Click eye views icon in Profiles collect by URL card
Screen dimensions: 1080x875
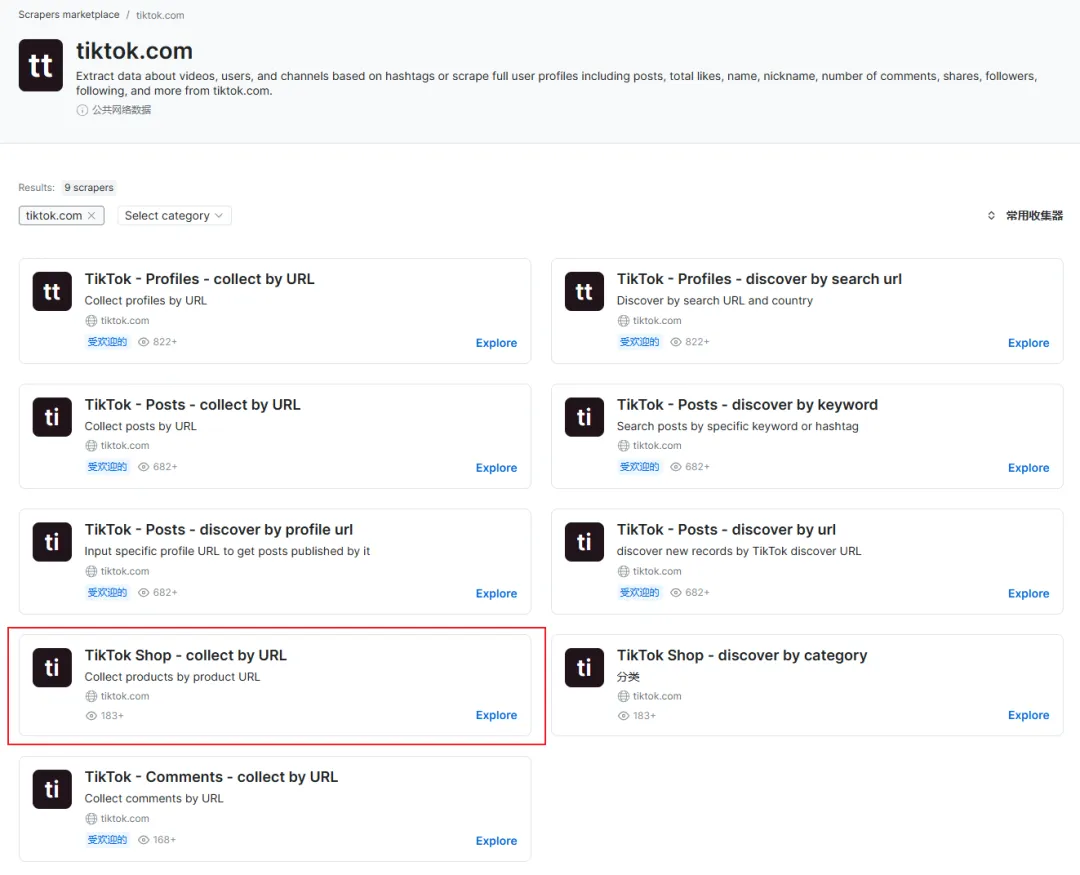[143, 342]
